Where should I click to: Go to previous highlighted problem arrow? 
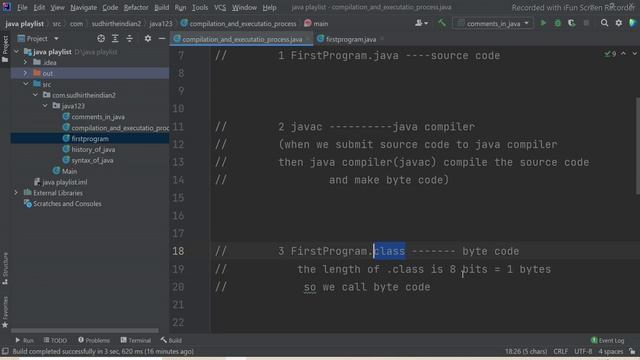pos(623,53)
